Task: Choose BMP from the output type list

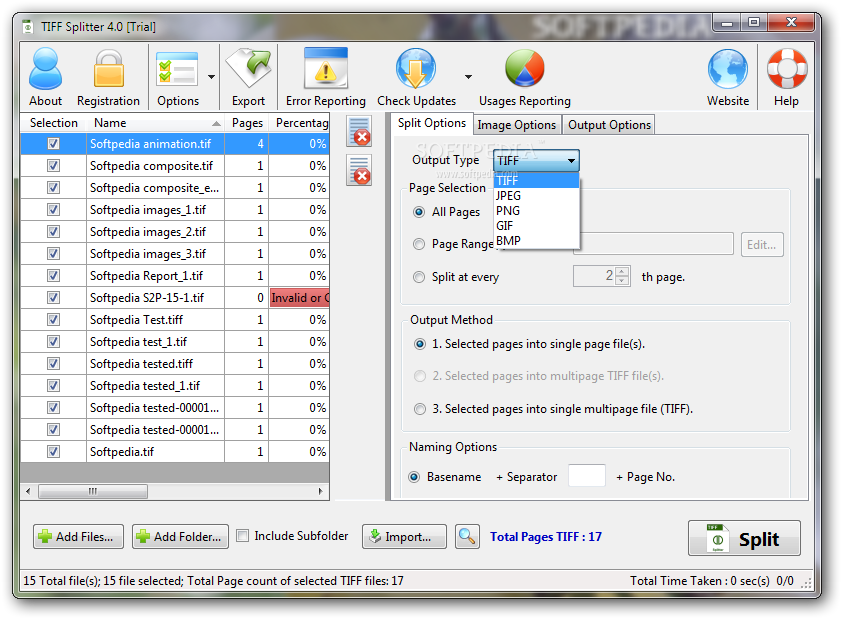Action: (536, 241)
